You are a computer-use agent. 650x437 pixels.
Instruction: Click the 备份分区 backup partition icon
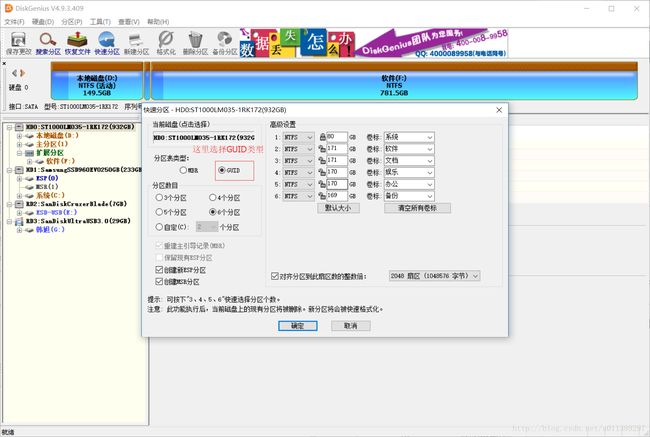pyautogui.click(x=225, y=44)
